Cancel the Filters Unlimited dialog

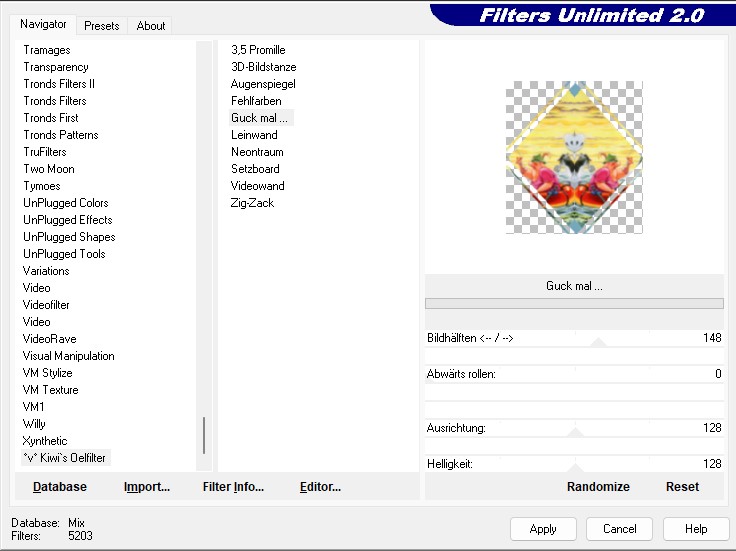pos(619,529)
